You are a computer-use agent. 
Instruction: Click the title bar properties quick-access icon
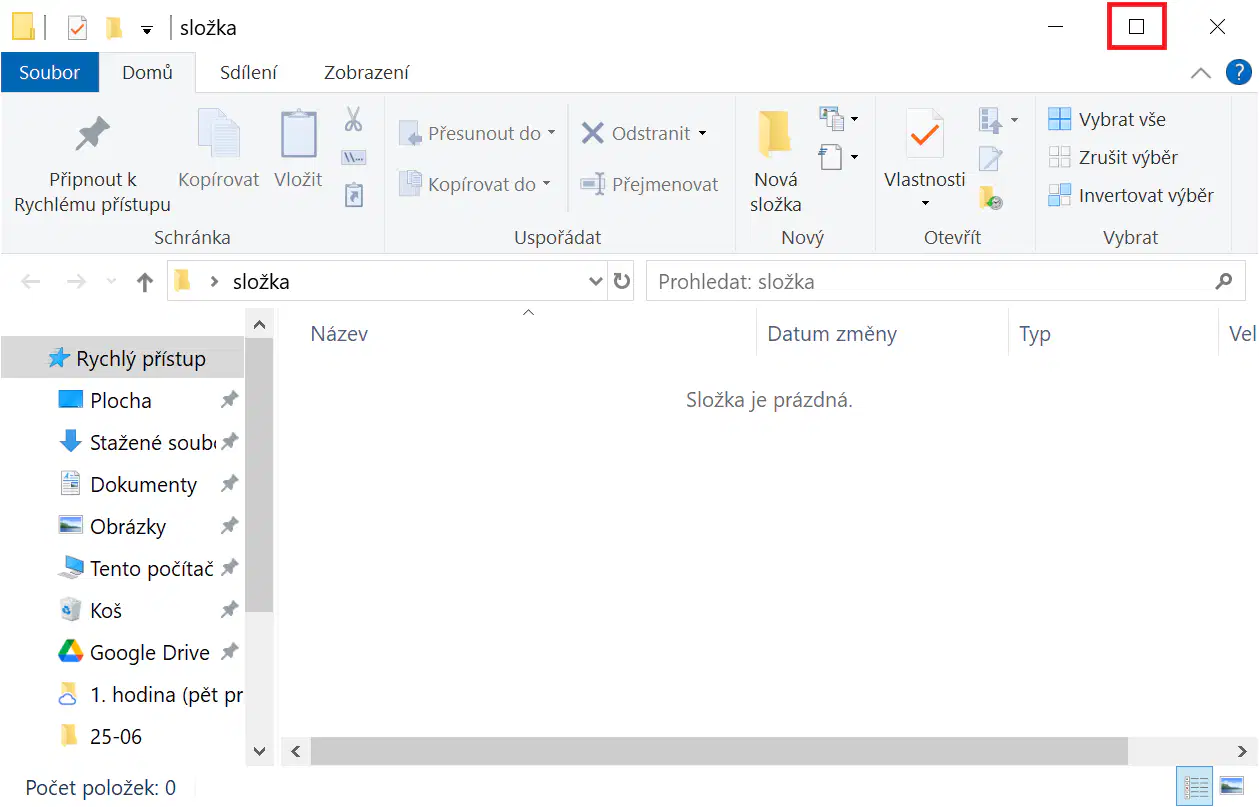point(78,27)
